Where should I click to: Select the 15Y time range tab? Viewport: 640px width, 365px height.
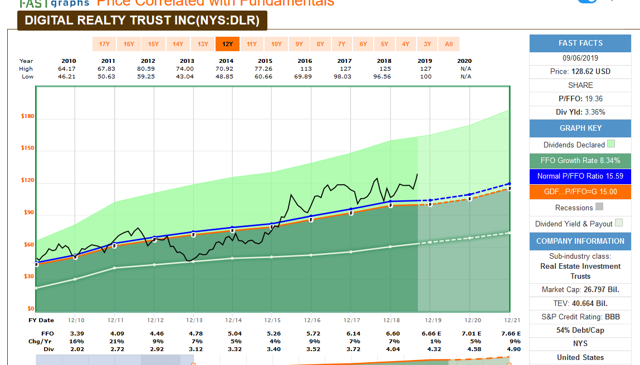tap(153, 44)
